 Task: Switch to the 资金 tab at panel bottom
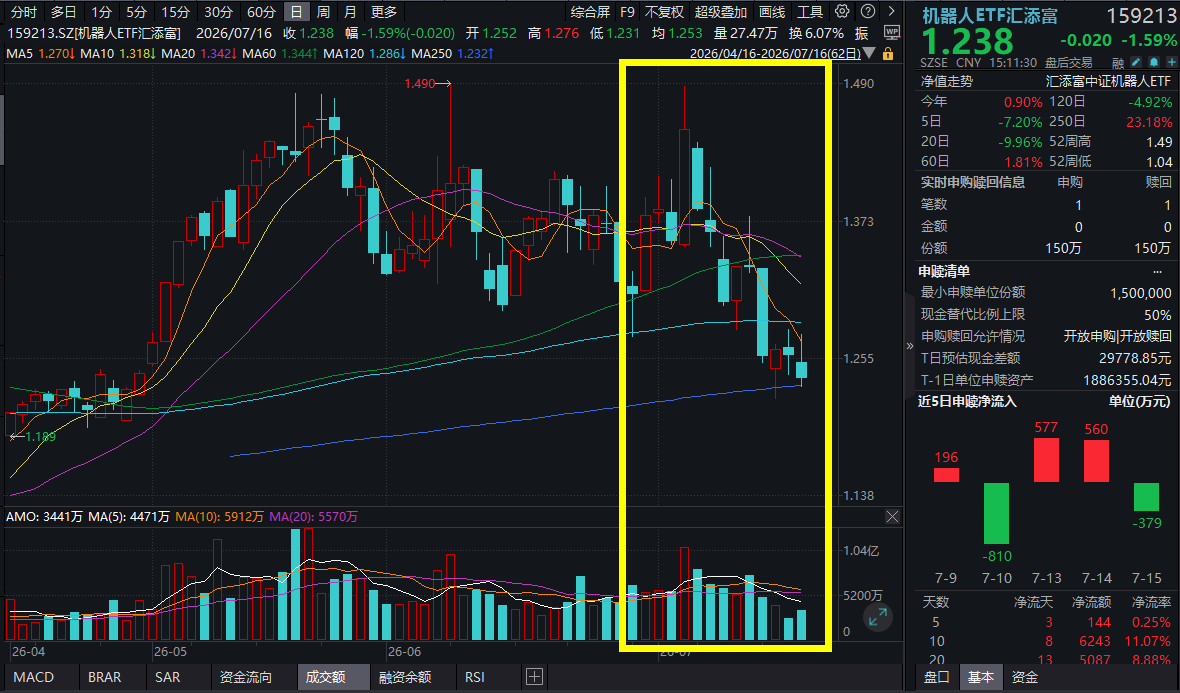[x=1025, y=677]
